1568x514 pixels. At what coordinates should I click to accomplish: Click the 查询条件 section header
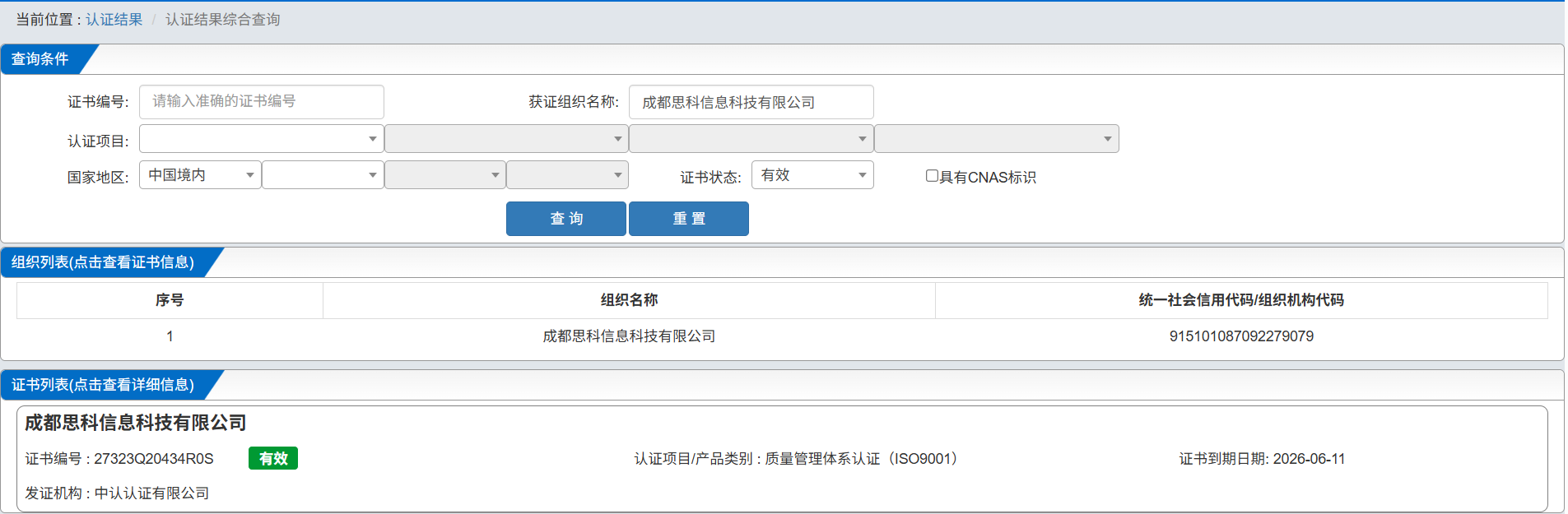[40, 59]
